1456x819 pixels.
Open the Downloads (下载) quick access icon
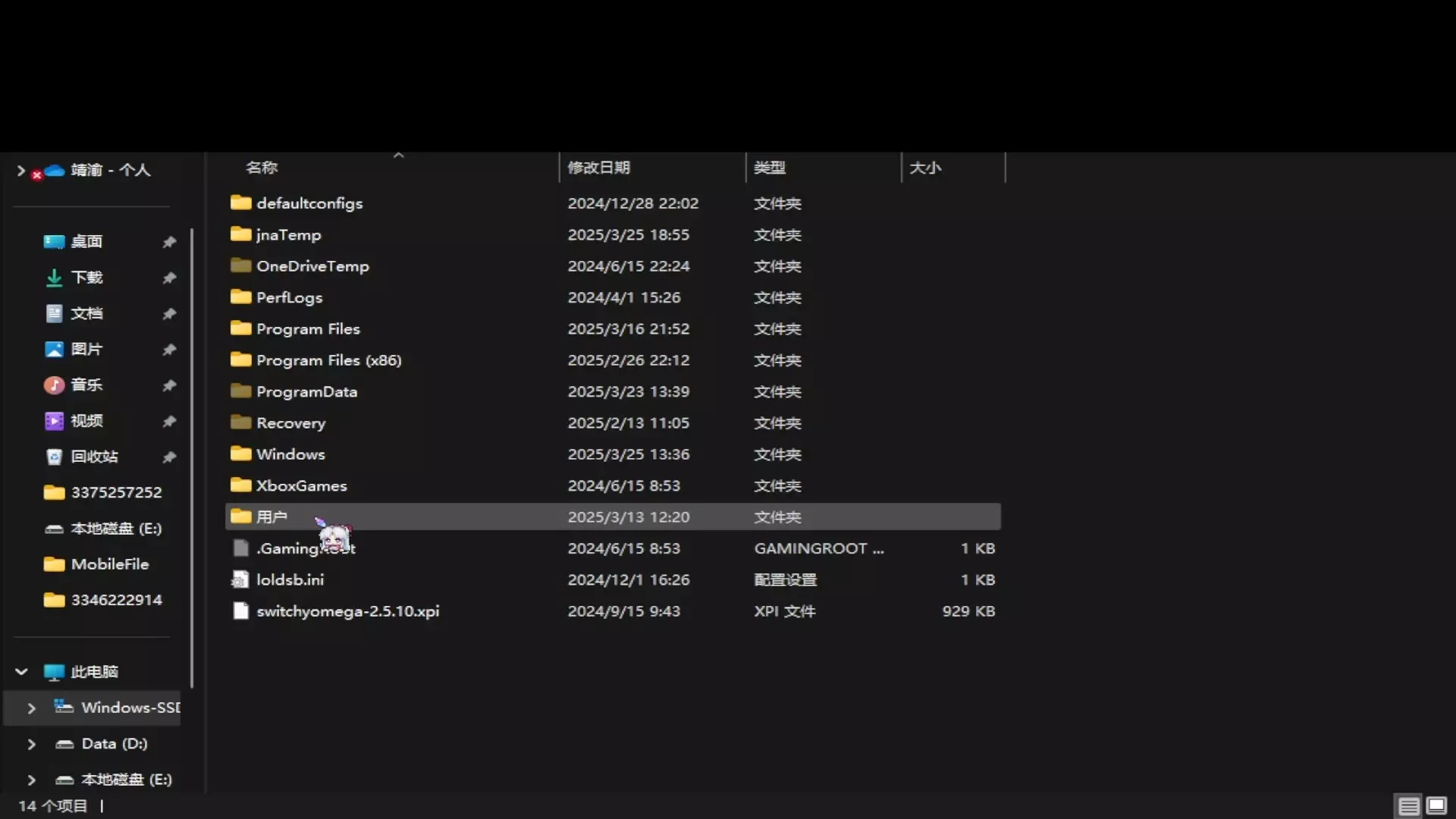(54, 278)
